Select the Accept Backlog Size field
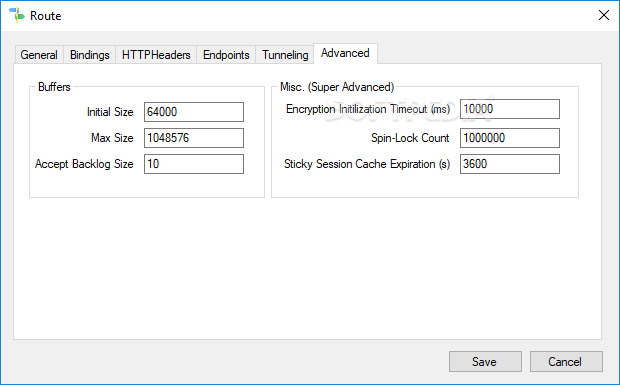 [194, 164]
